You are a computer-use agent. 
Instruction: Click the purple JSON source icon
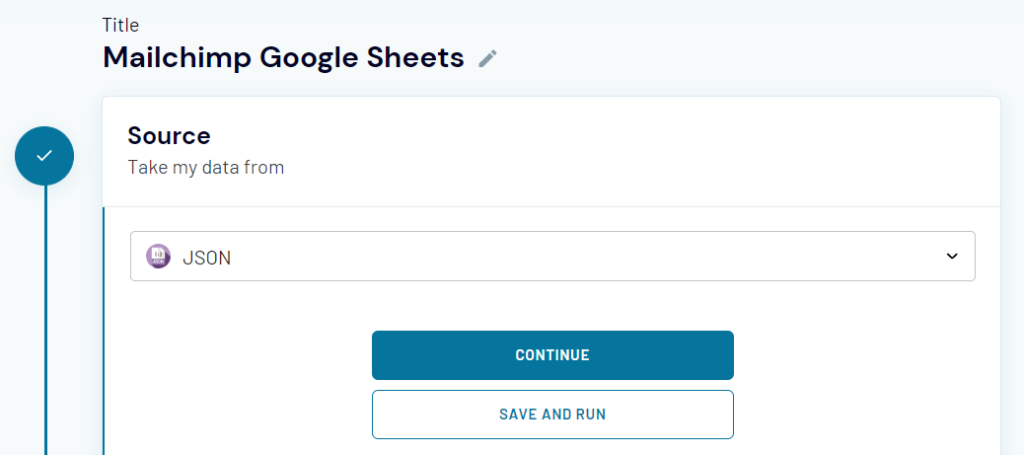(158, 257)
